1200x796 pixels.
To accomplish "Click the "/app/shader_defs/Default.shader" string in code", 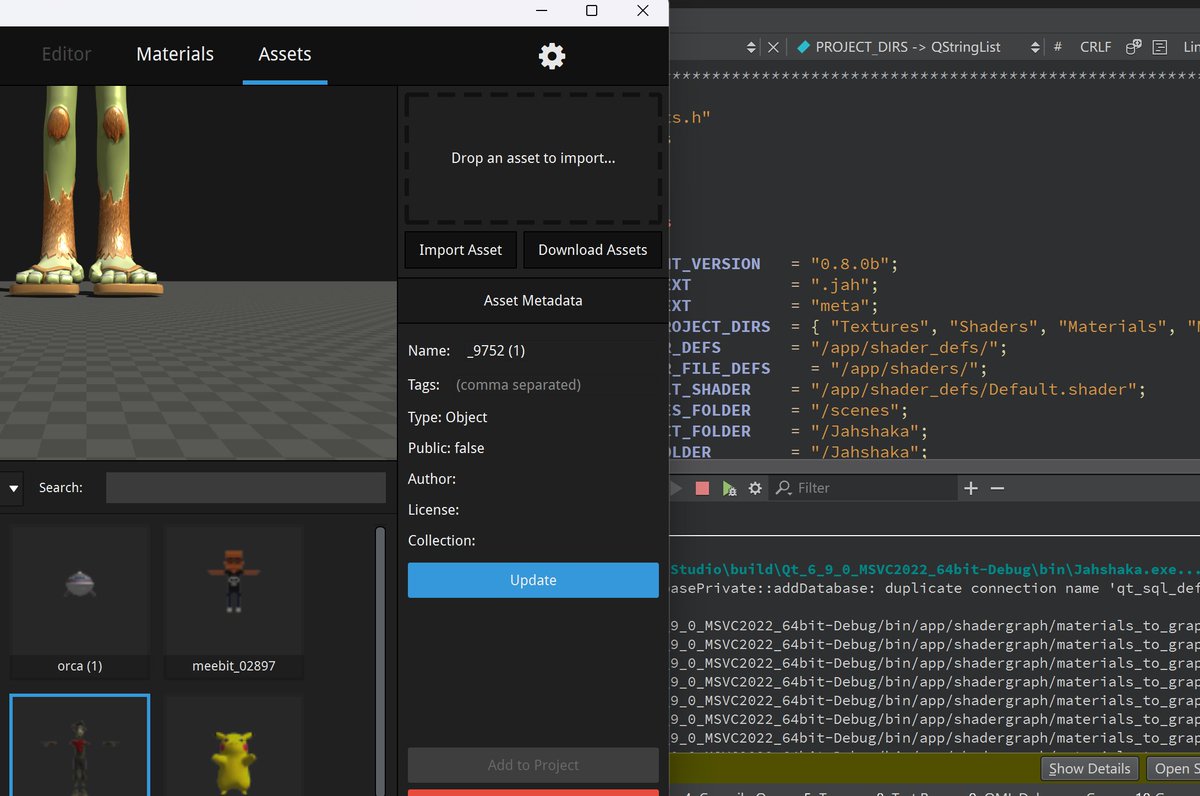I will pyautogui.click(x=973, y=389).
